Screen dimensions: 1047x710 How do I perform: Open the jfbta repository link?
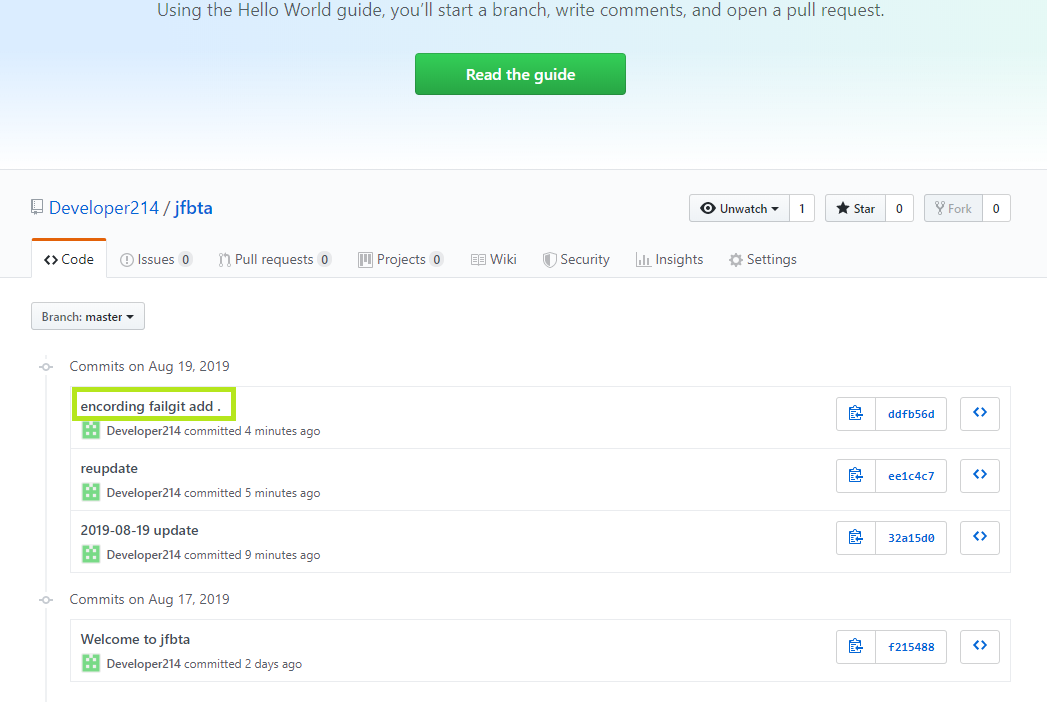(194, 208)
